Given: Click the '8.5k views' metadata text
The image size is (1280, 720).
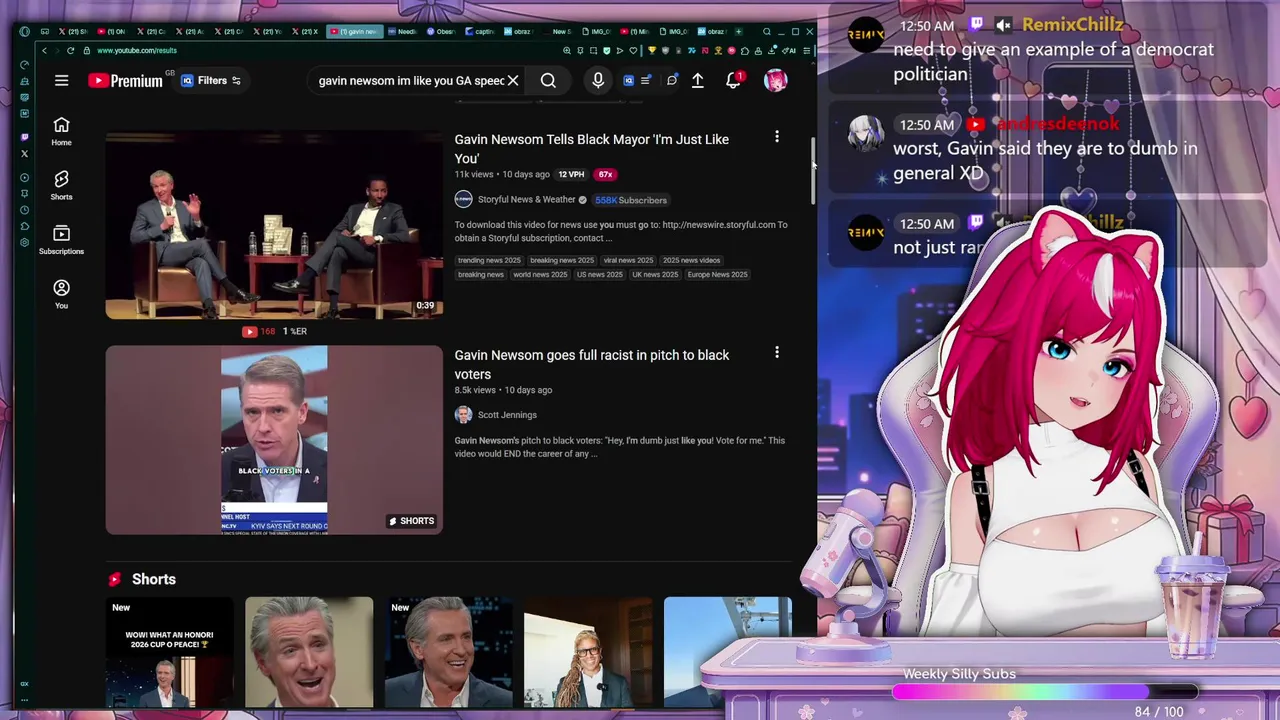Looking at the screenshot, I should (475, 390).
